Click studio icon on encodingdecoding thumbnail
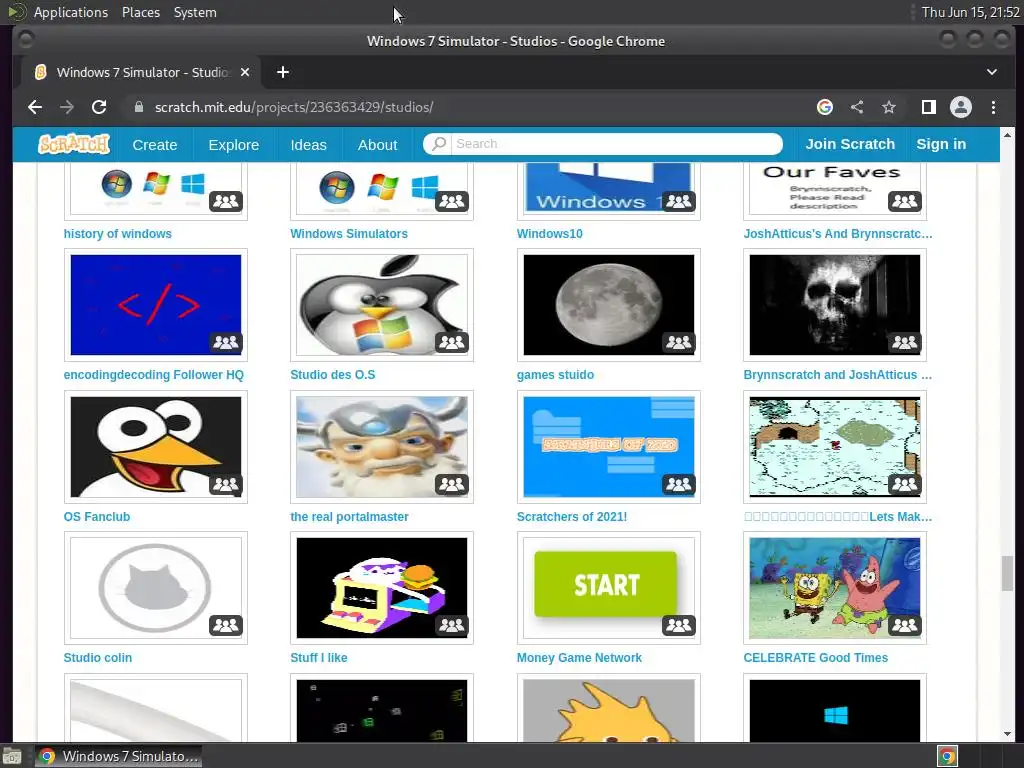The width and height of the screenshot is (1024, 768). pos(226,342)
